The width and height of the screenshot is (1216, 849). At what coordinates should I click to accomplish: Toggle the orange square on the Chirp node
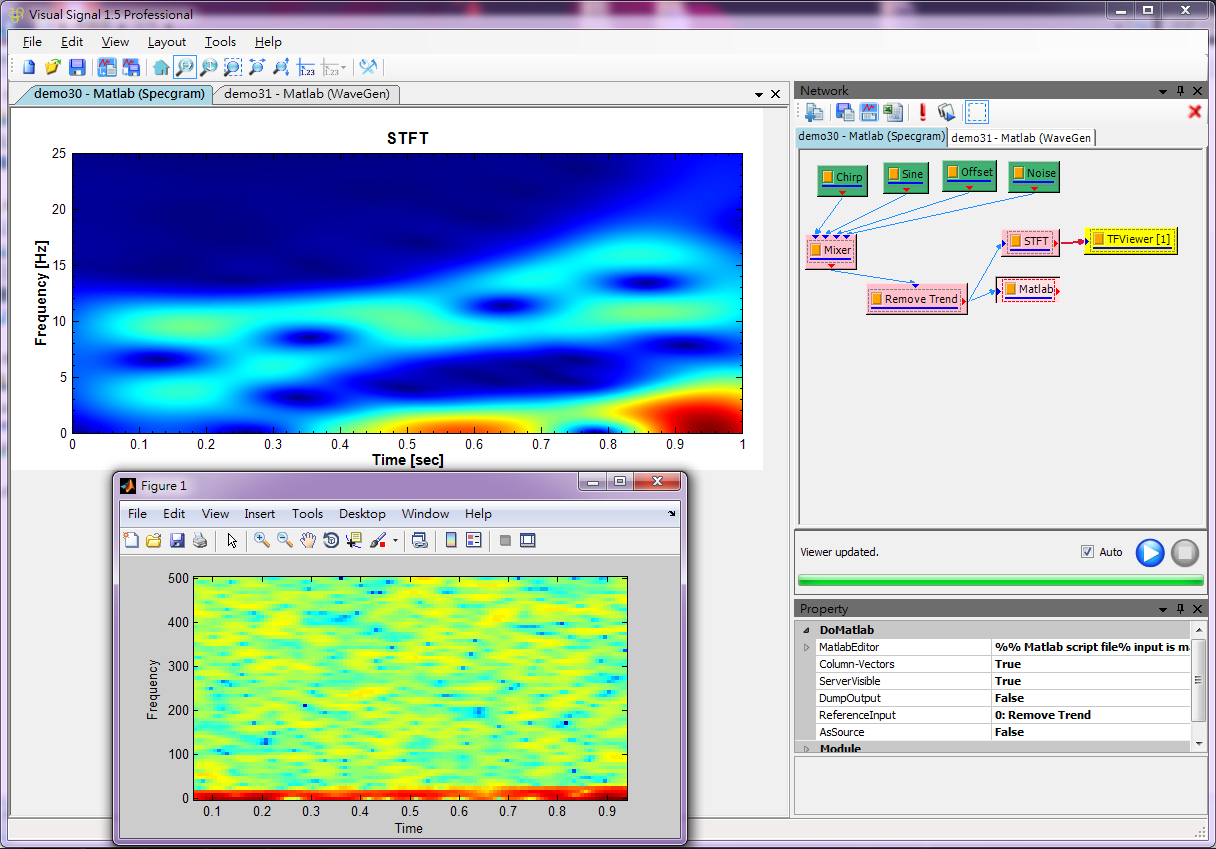(827, 177)
